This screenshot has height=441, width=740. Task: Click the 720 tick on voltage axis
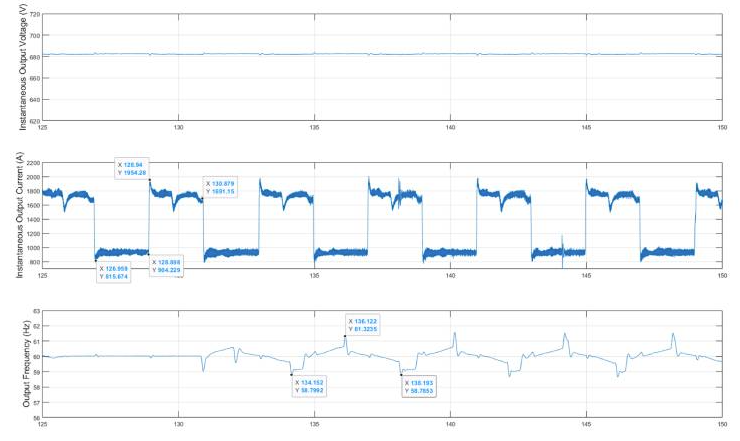33,16
